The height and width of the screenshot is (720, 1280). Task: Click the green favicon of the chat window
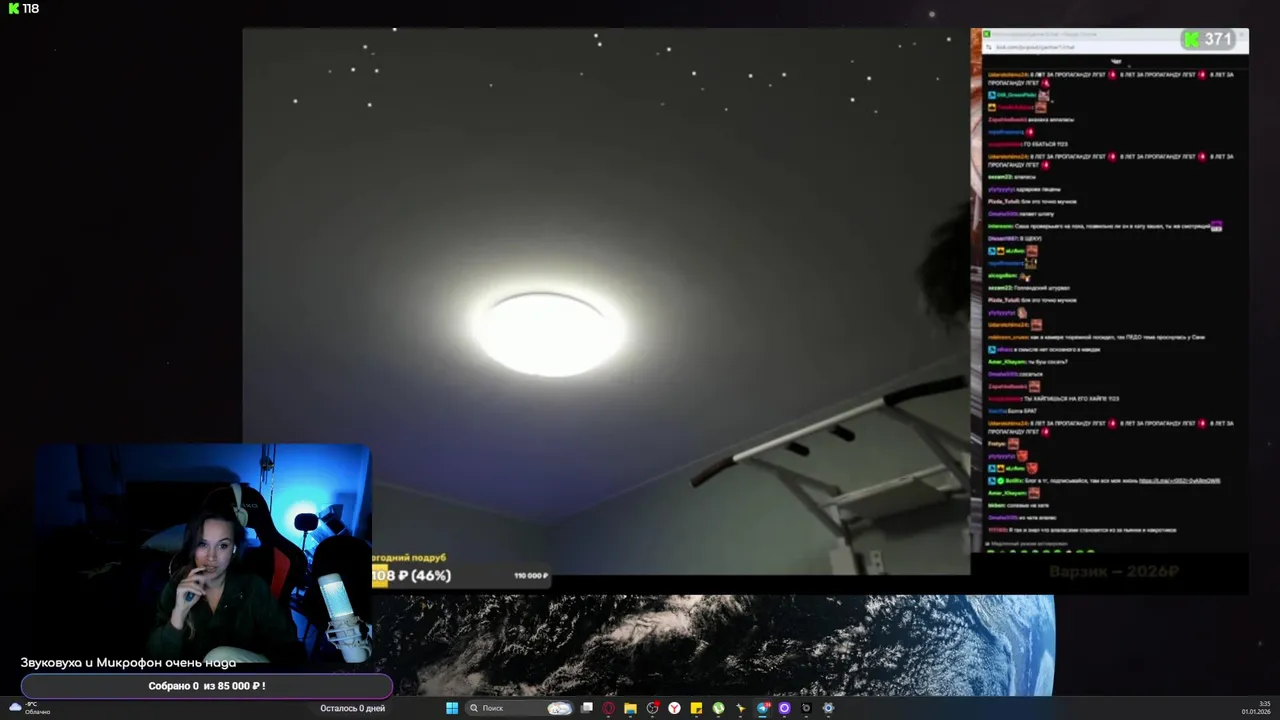click(x=986, y=34)
